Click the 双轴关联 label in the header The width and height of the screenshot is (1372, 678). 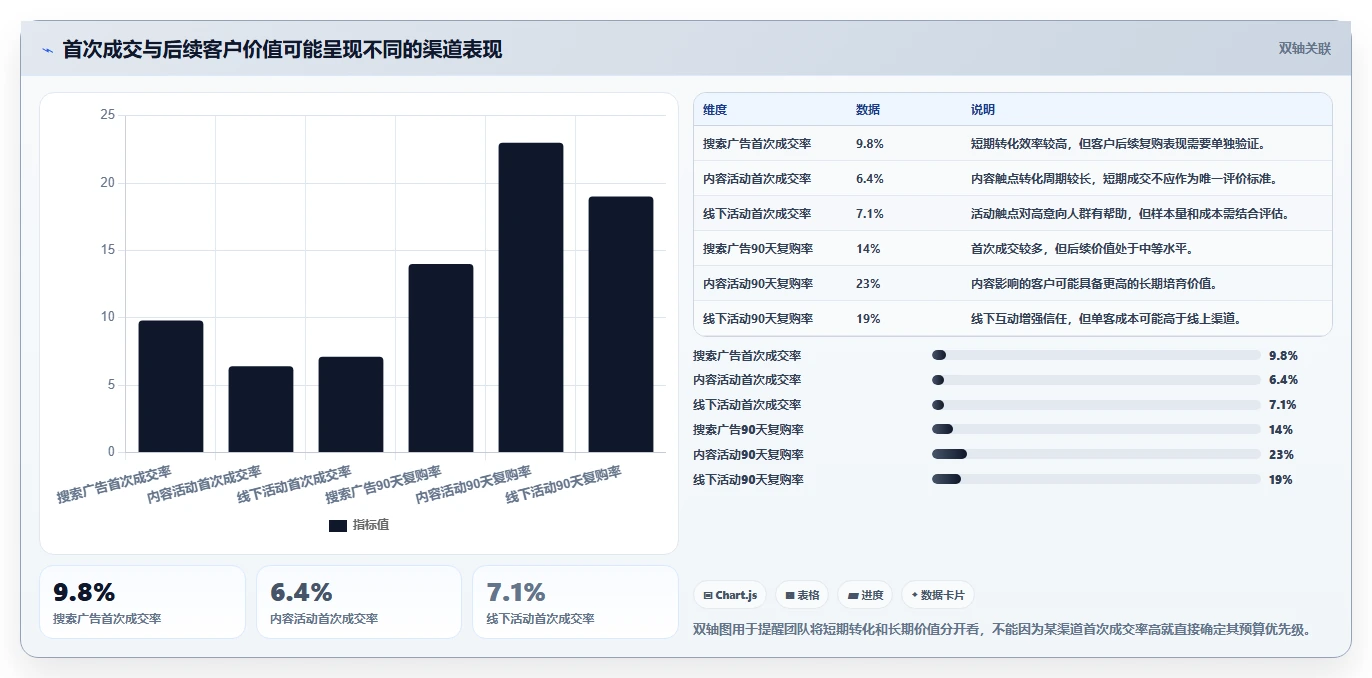pyautogui.click(x=1305, y=49)
